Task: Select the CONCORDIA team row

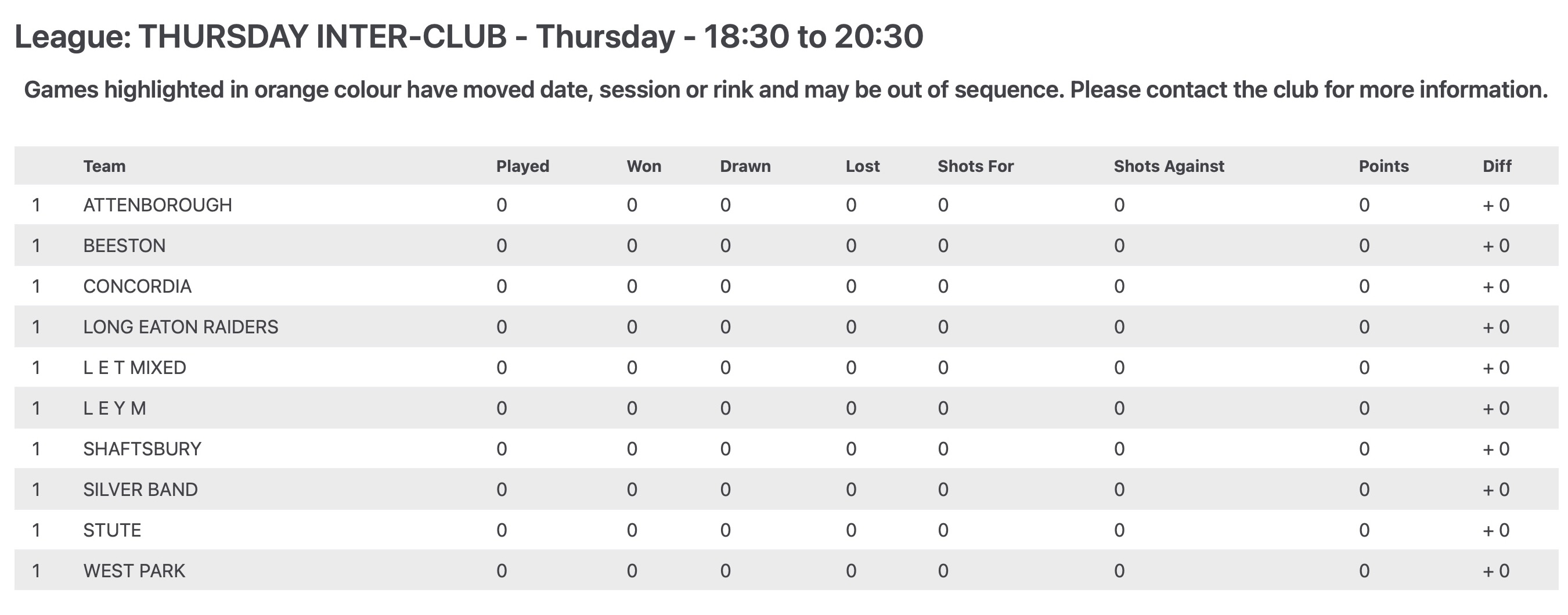Action: [787, 286]
